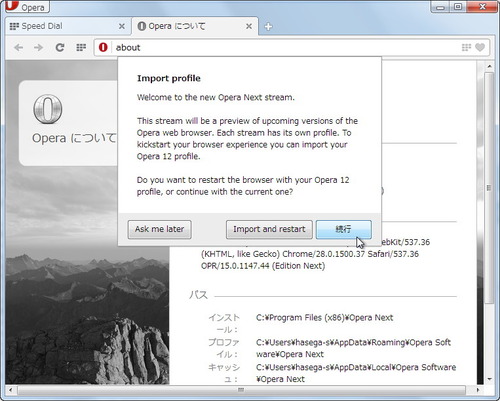500x401 pixels.
Task: Click the horizontal scrollbar thumb
Action: click(241, 390)
